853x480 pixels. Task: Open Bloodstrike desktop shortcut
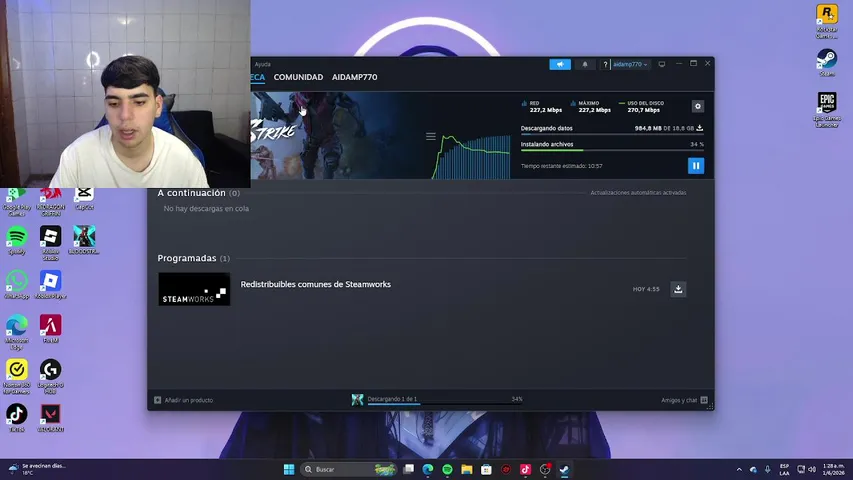(84, 240)
